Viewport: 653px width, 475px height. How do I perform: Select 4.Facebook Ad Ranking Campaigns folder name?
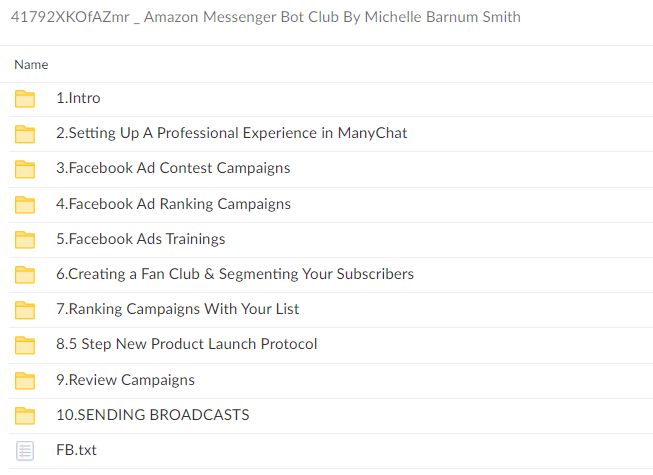(173, 204)
